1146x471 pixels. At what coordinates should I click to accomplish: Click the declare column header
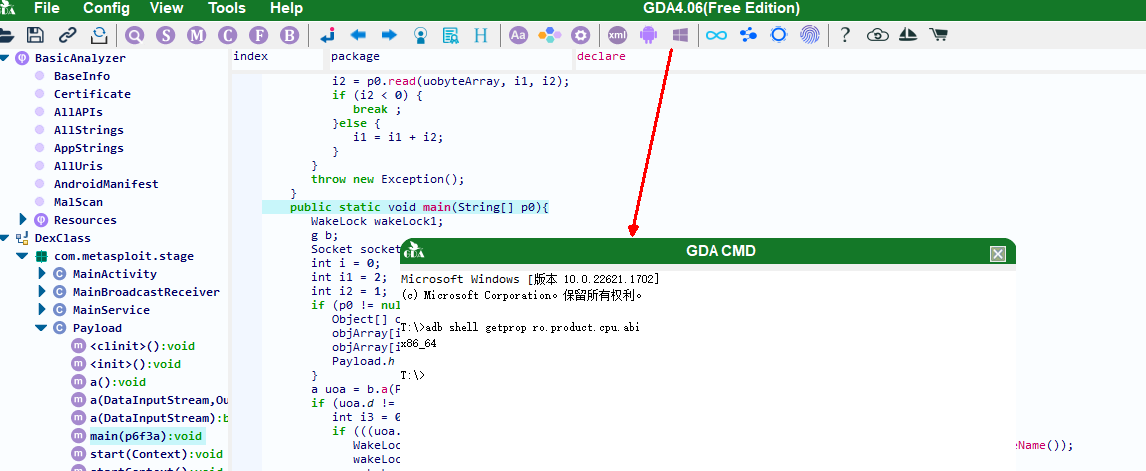coord(602,56)
